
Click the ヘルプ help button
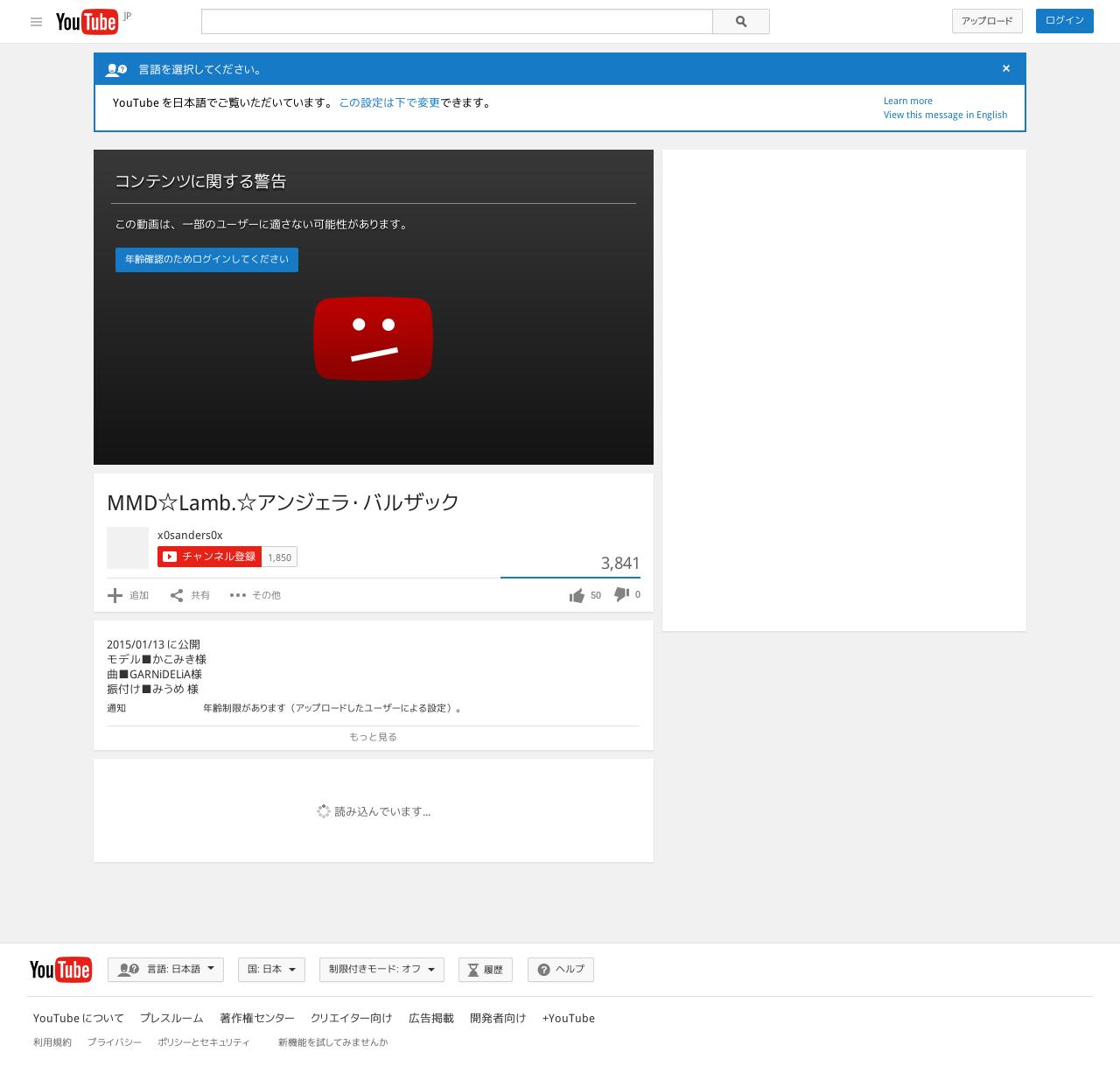[561, 970]
